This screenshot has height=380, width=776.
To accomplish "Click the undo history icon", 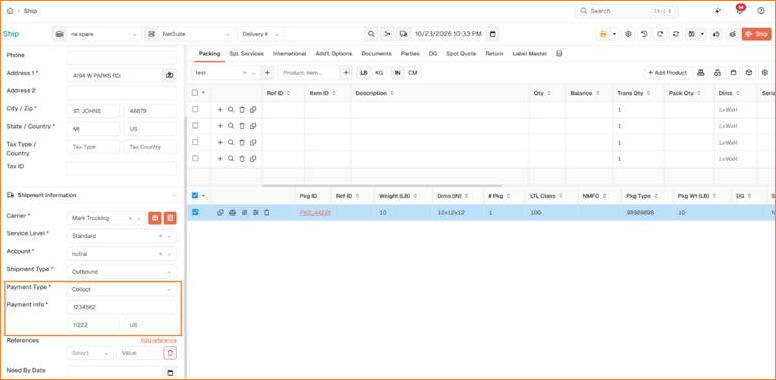I will tap(644, 34).
